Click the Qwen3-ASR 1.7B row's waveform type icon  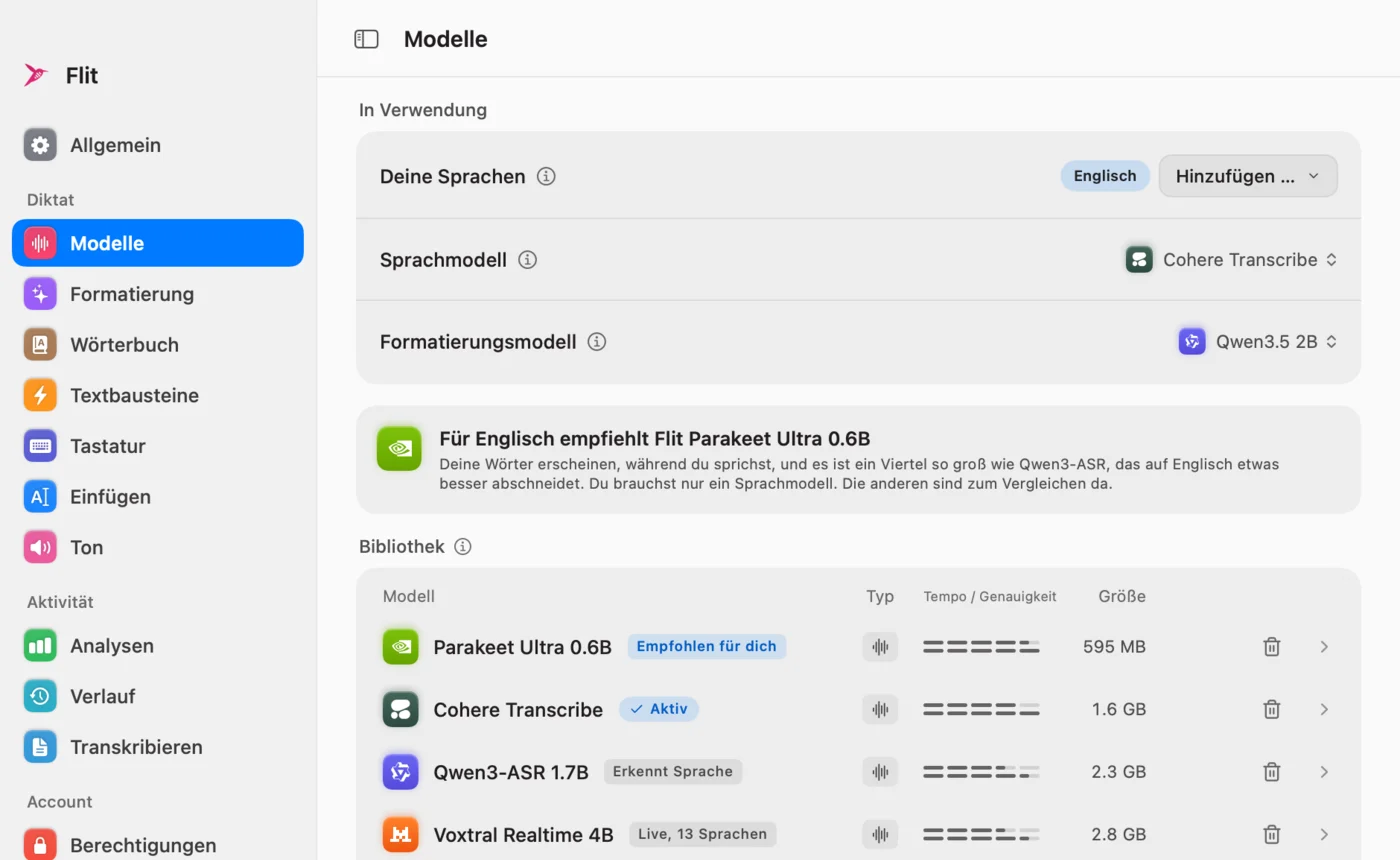coord(880,772)
